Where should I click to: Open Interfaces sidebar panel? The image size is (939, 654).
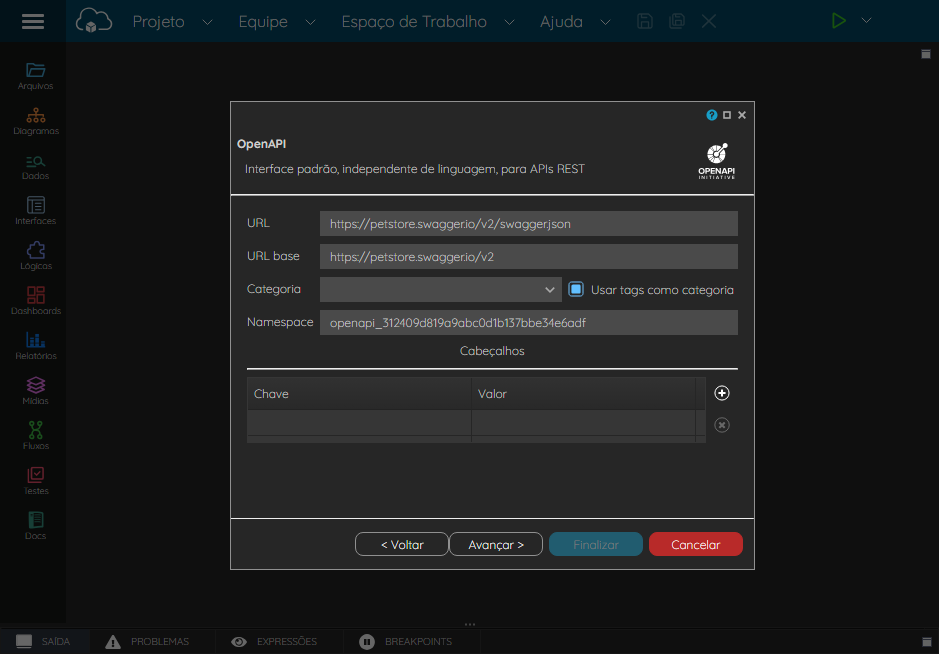pyautogui.click(x=35, y=211)
